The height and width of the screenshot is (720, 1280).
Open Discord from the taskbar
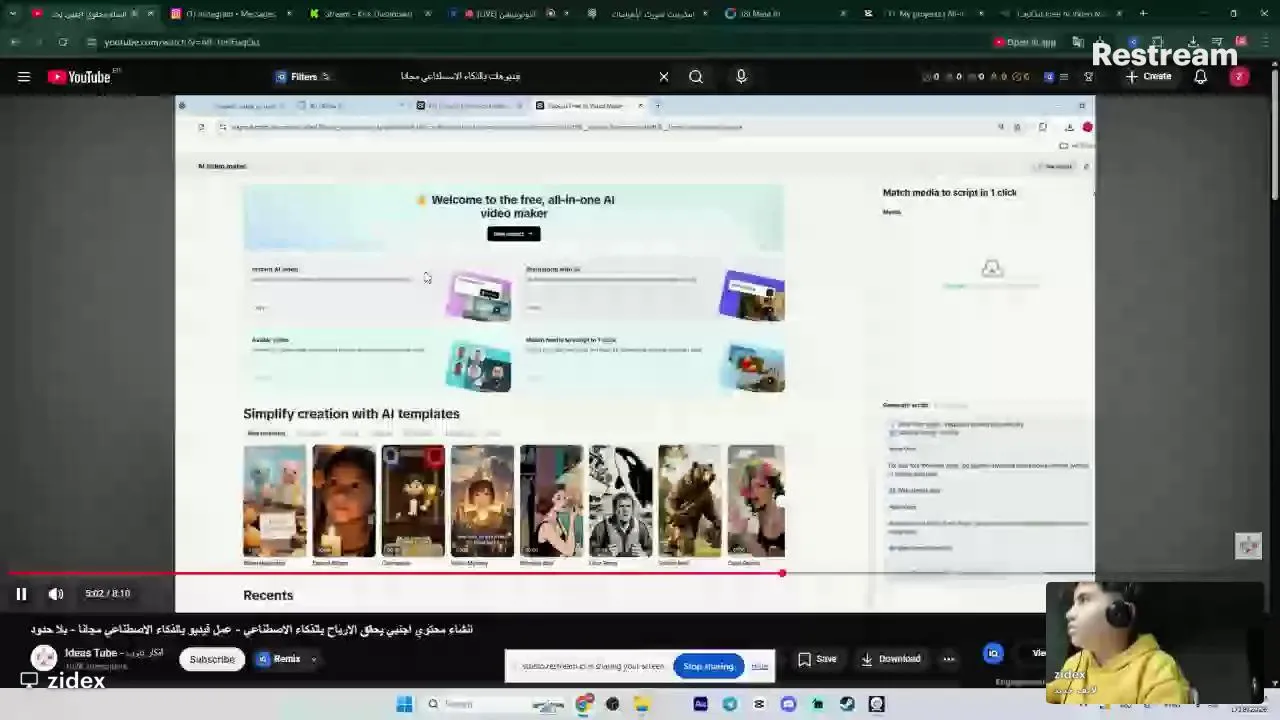pos(788,704)
